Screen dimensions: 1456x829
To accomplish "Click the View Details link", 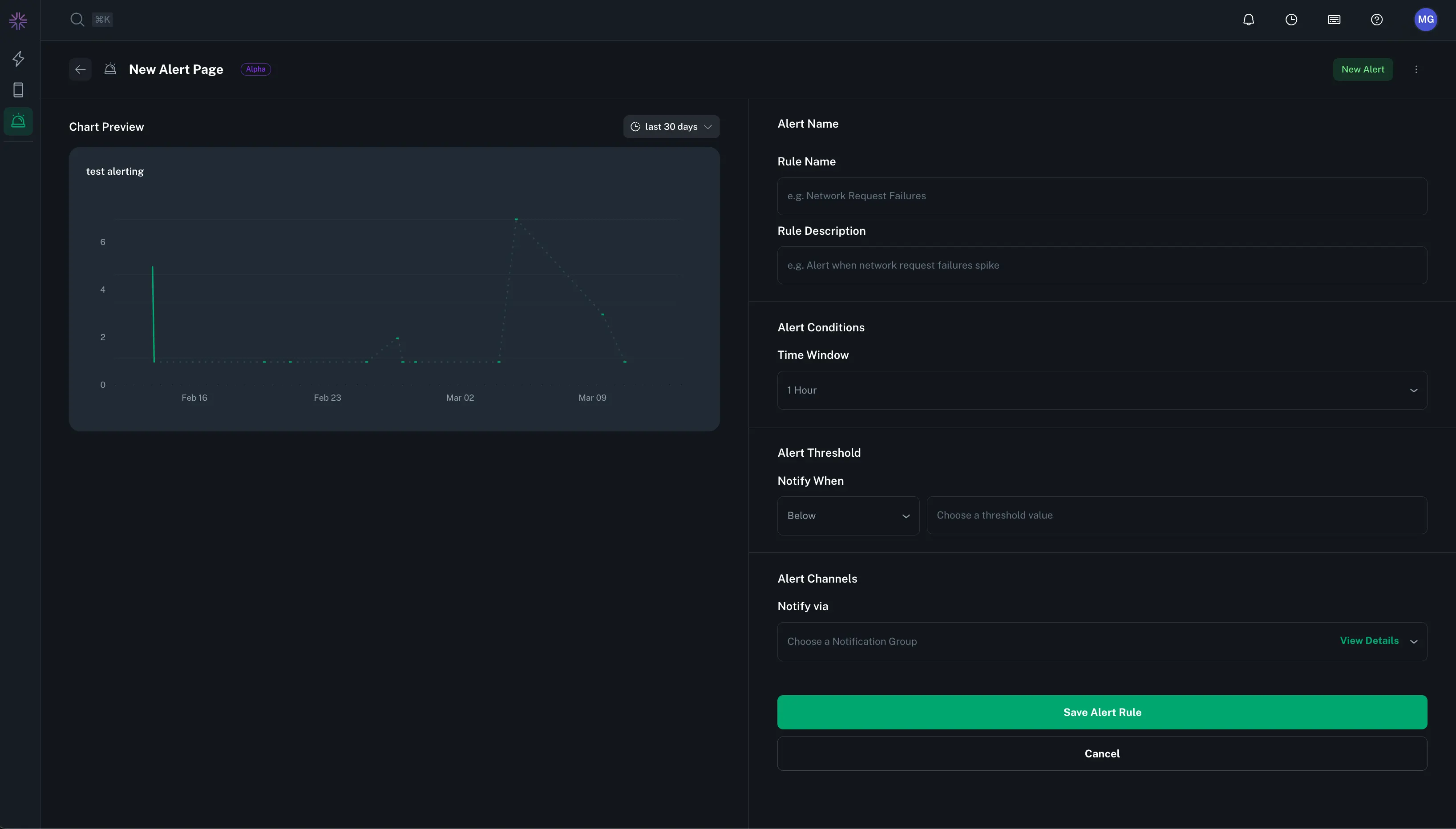I will 1369,641.
